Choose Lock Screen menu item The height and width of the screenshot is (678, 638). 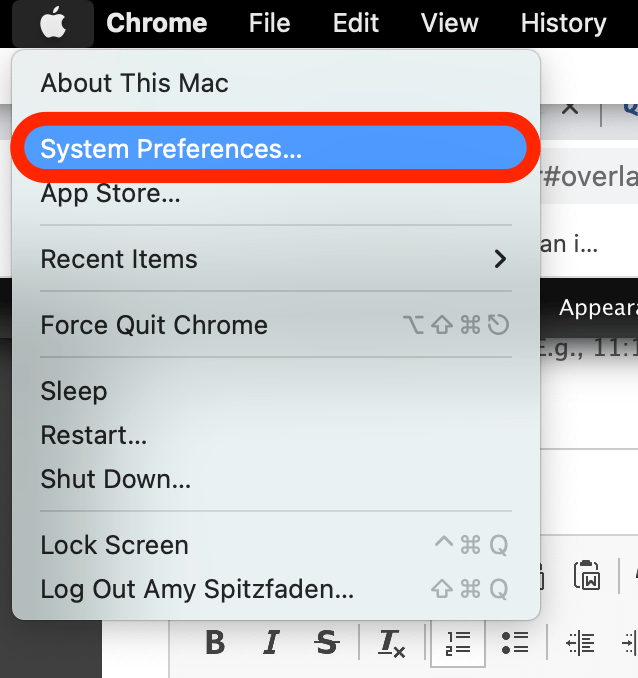coord(275,545)
